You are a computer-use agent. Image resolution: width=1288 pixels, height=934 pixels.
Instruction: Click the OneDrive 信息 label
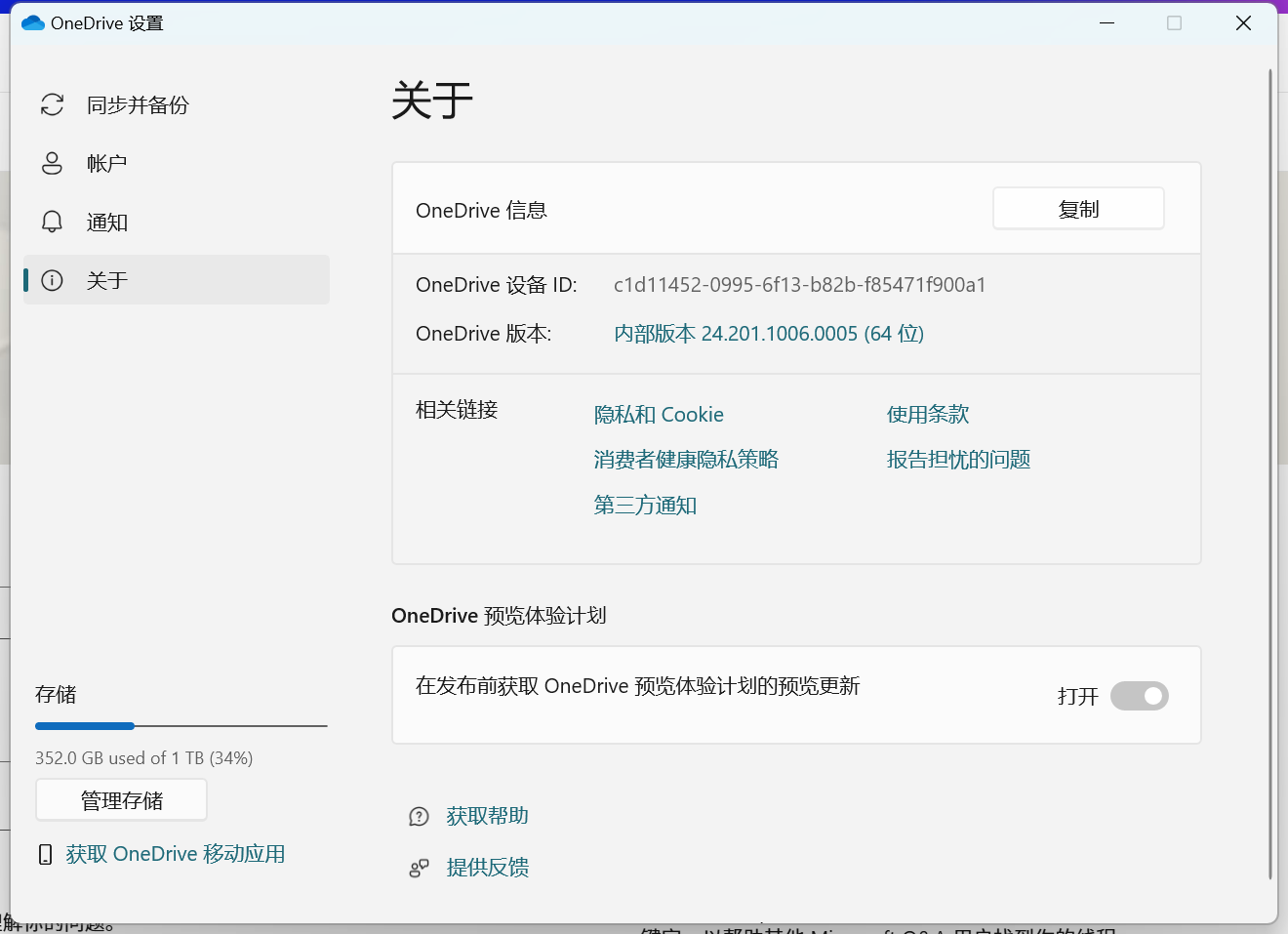[481, 211]
